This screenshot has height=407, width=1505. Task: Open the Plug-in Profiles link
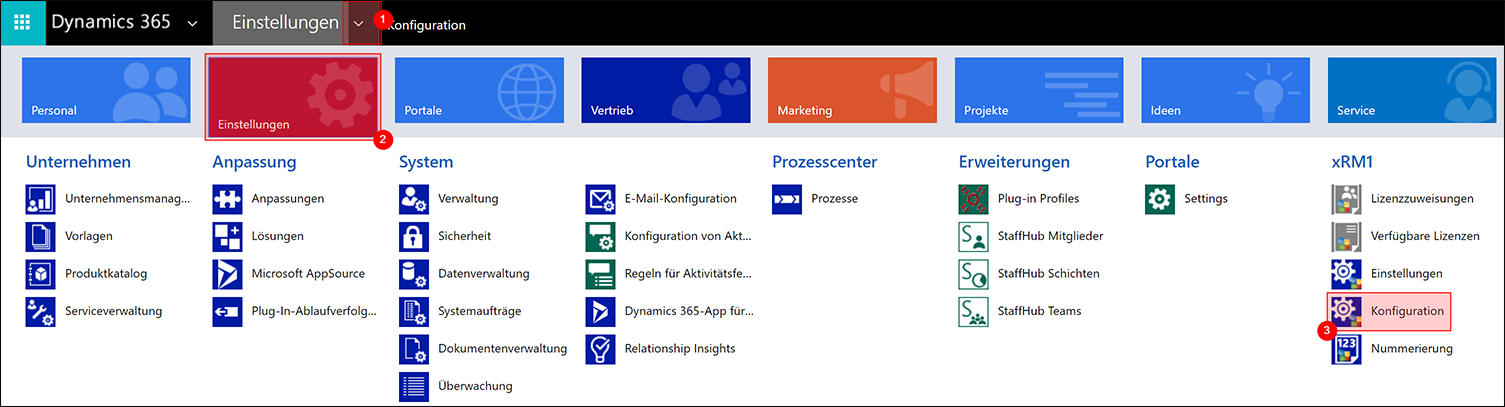click(1038, 199)
